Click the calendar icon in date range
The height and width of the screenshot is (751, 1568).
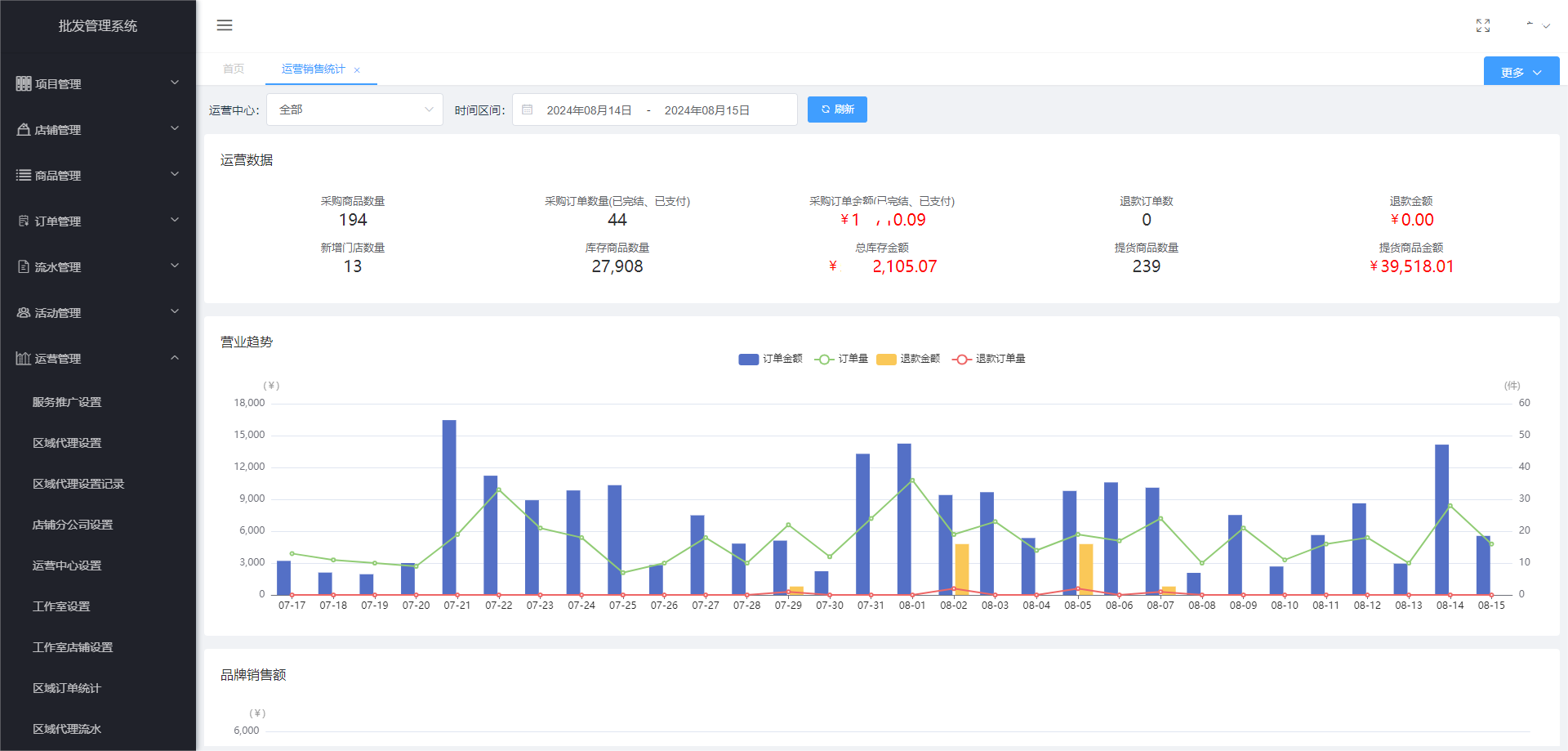(x=528, y=110)
